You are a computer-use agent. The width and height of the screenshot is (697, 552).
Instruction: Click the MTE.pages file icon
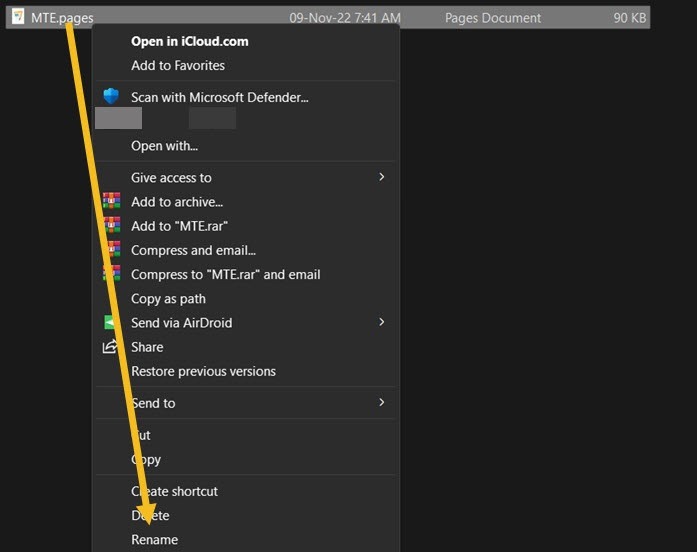click(x=17, y=17)
